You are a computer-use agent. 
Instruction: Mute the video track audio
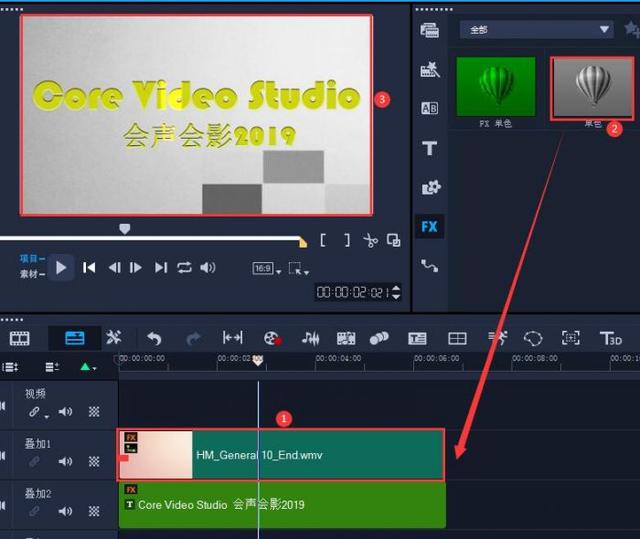coord(65,411)
